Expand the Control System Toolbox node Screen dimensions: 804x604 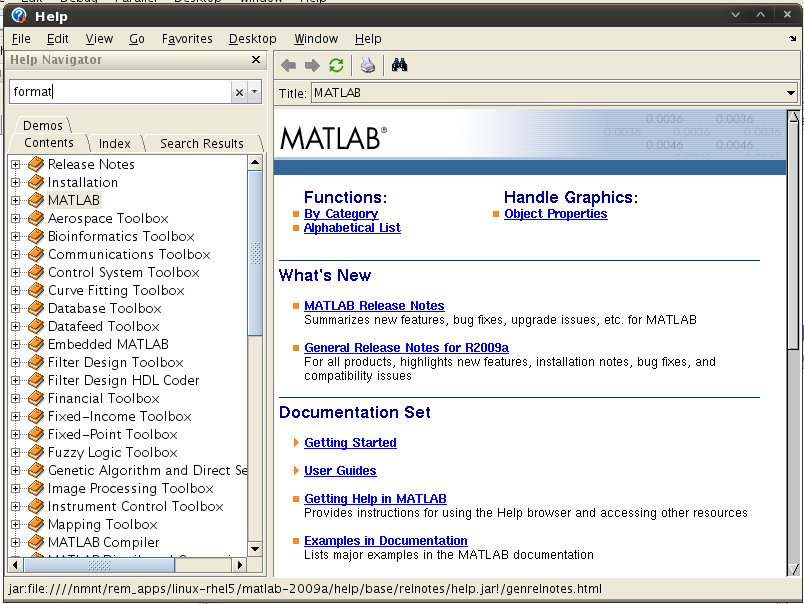(15, 272)
